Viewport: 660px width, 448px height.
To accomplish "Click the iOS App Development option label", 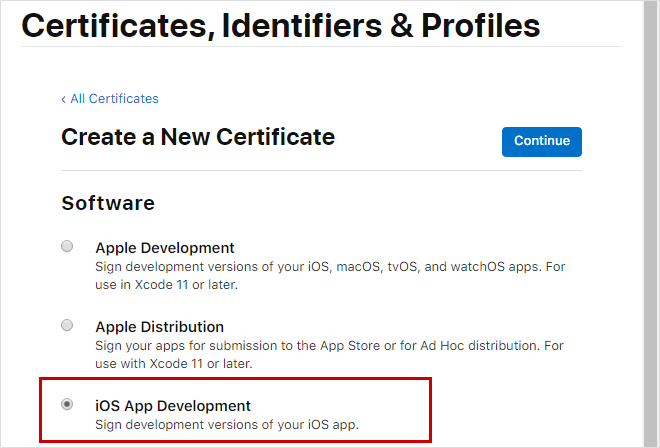I will pos(173,406).
